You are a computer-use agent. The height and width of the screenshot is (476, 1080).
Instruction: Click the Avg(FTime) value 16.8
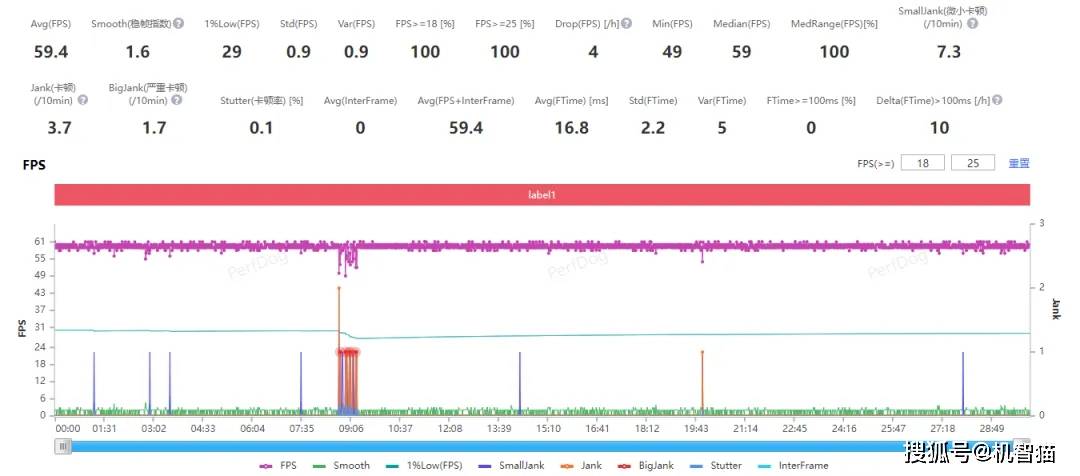pos(572,127)
